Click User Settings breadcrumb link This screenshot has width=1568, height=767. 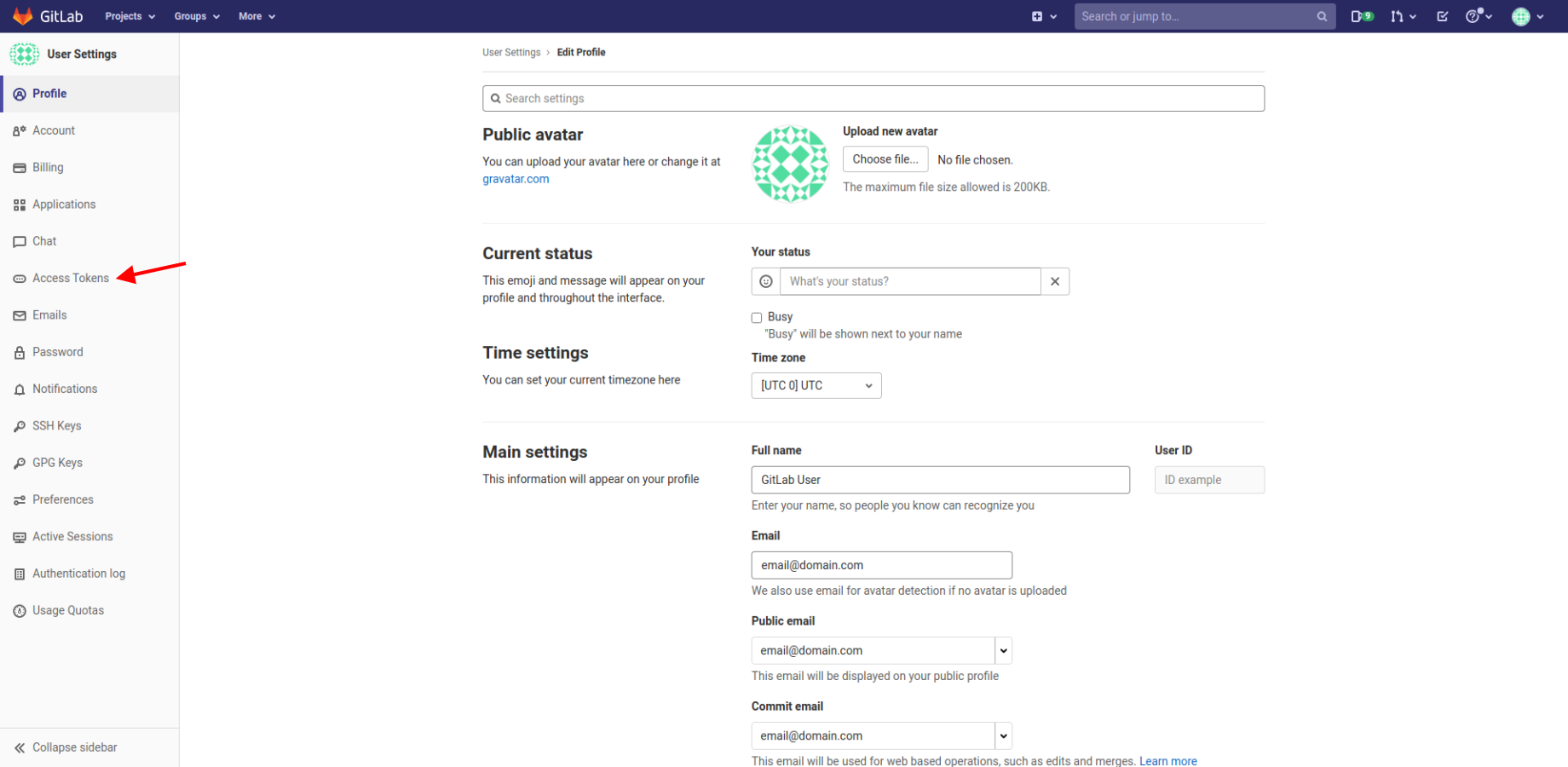coord(511,52)
